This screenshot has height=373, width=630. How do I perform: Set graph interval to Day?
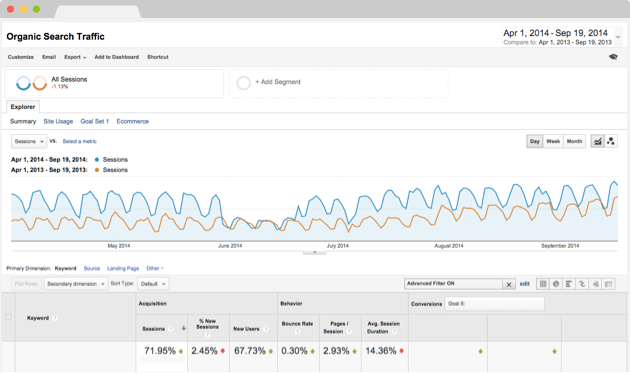pyautogui.click(x=535, y=141)
